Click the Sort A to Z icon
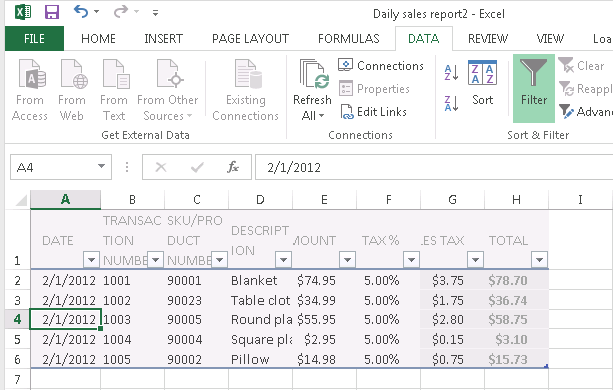Screen dimensions: 613x390 point(451,73)
